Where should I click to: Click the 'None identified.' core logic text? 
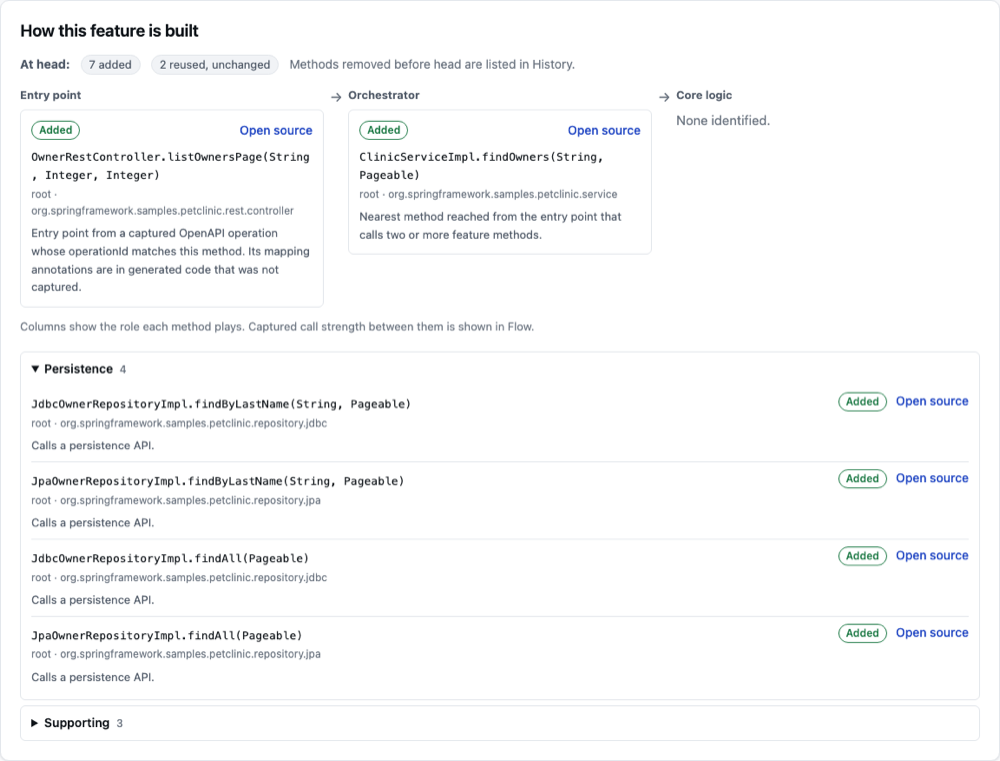point(723,121)
